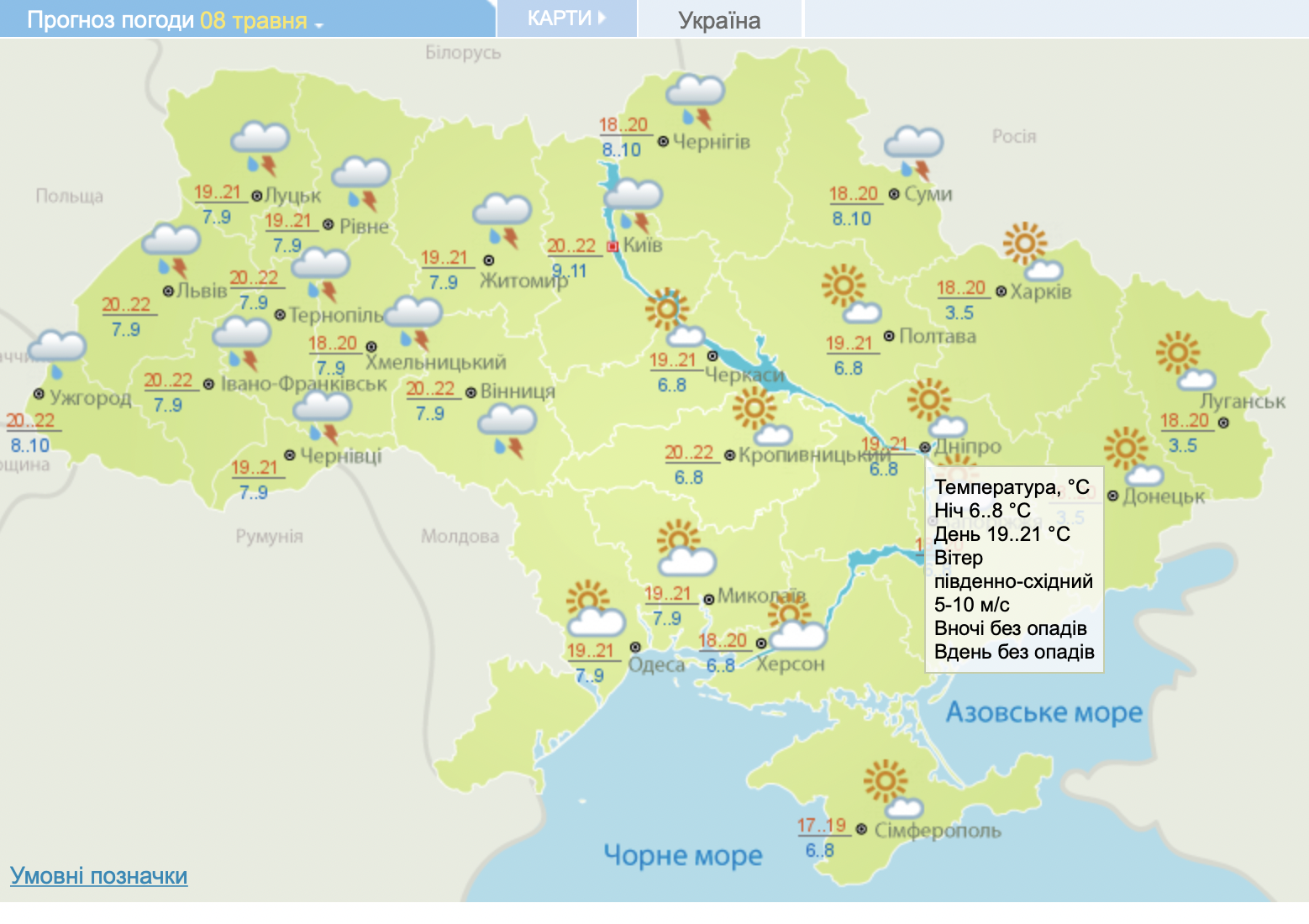This screenshot has width=1309, height=924.
Task: Click the Вінниця city label
Action: pyautogui.click(x=518, y=391)
